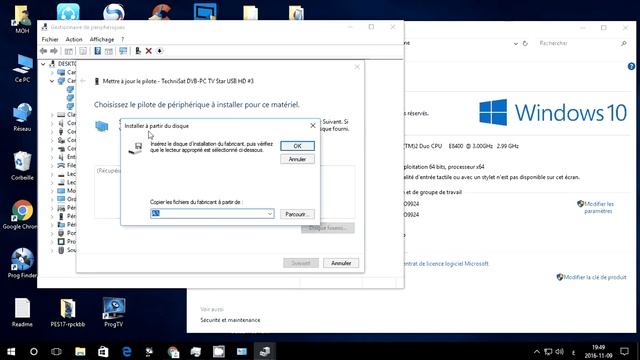This screenshot has height=360, width=640.
Task: Open the Fichier menu
Action: point(50,39)
